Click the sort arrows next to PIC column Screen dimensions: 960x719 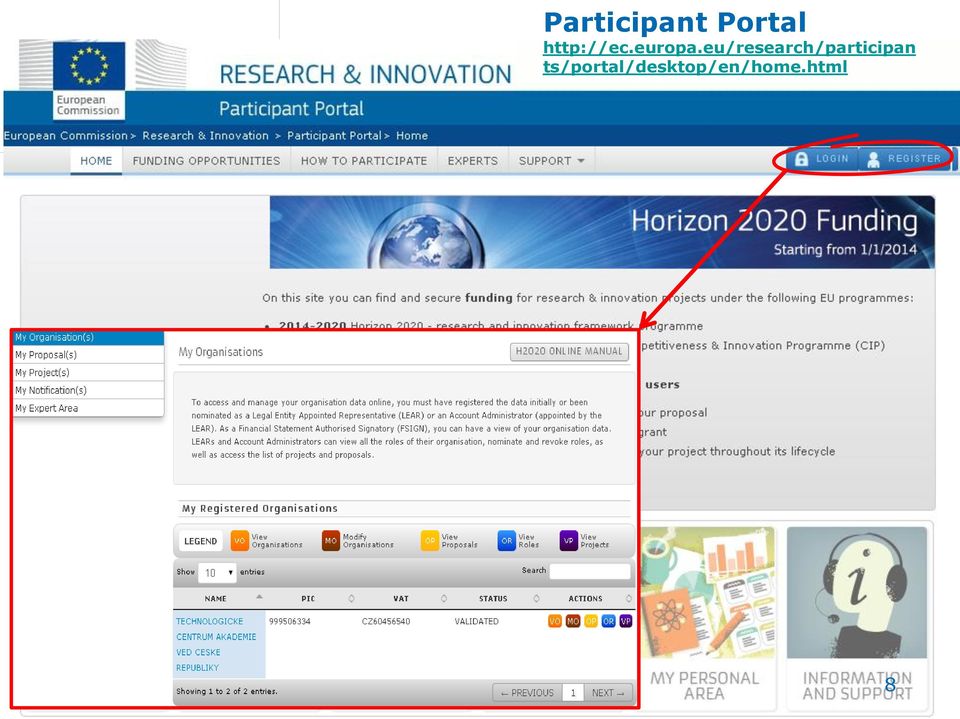point(351,598)
